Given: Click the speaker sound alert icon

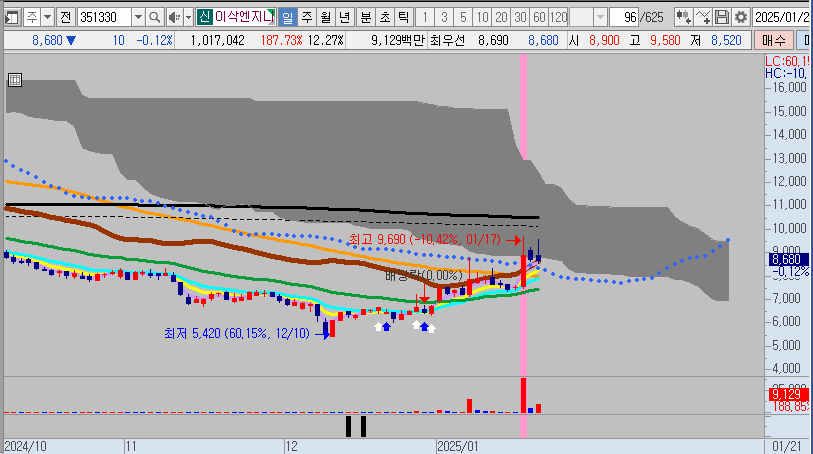Looking at the screenshot, I should pyautogui.click(x=175, y=17).
